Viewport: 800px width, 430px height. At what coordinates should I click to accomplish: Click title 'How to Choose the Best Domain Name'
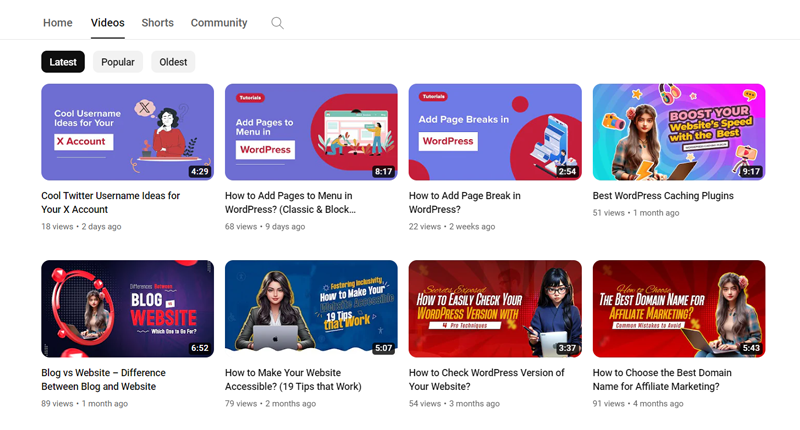tap(662, 380)
